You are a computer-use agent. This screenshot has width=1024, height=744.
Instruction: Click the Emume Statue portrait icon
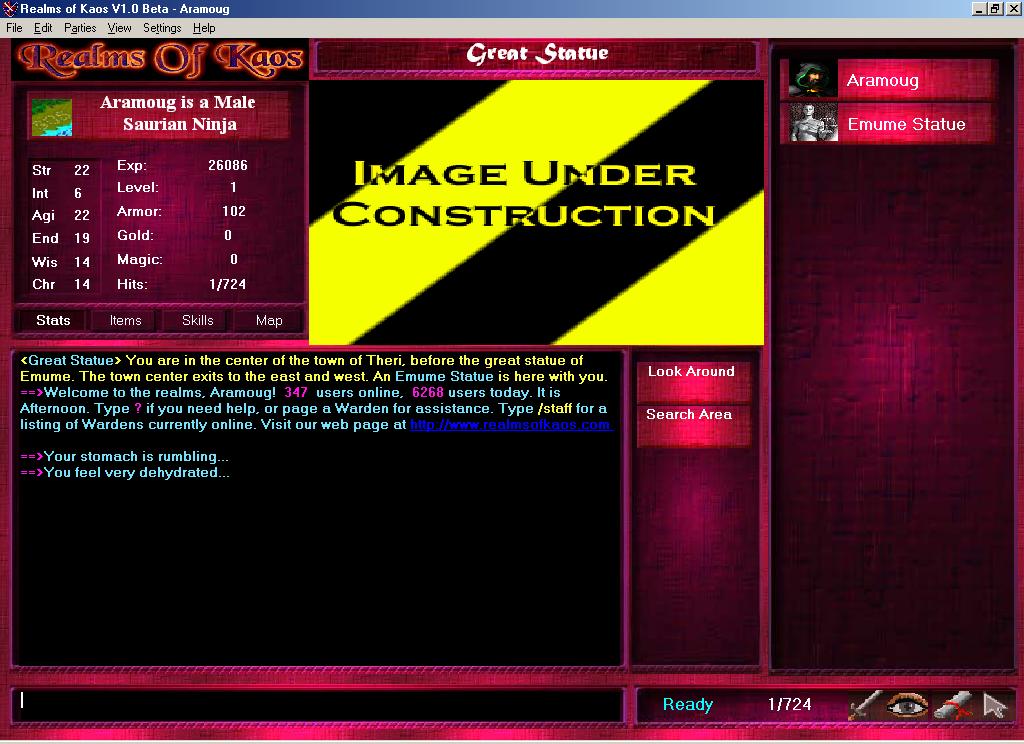812,123
